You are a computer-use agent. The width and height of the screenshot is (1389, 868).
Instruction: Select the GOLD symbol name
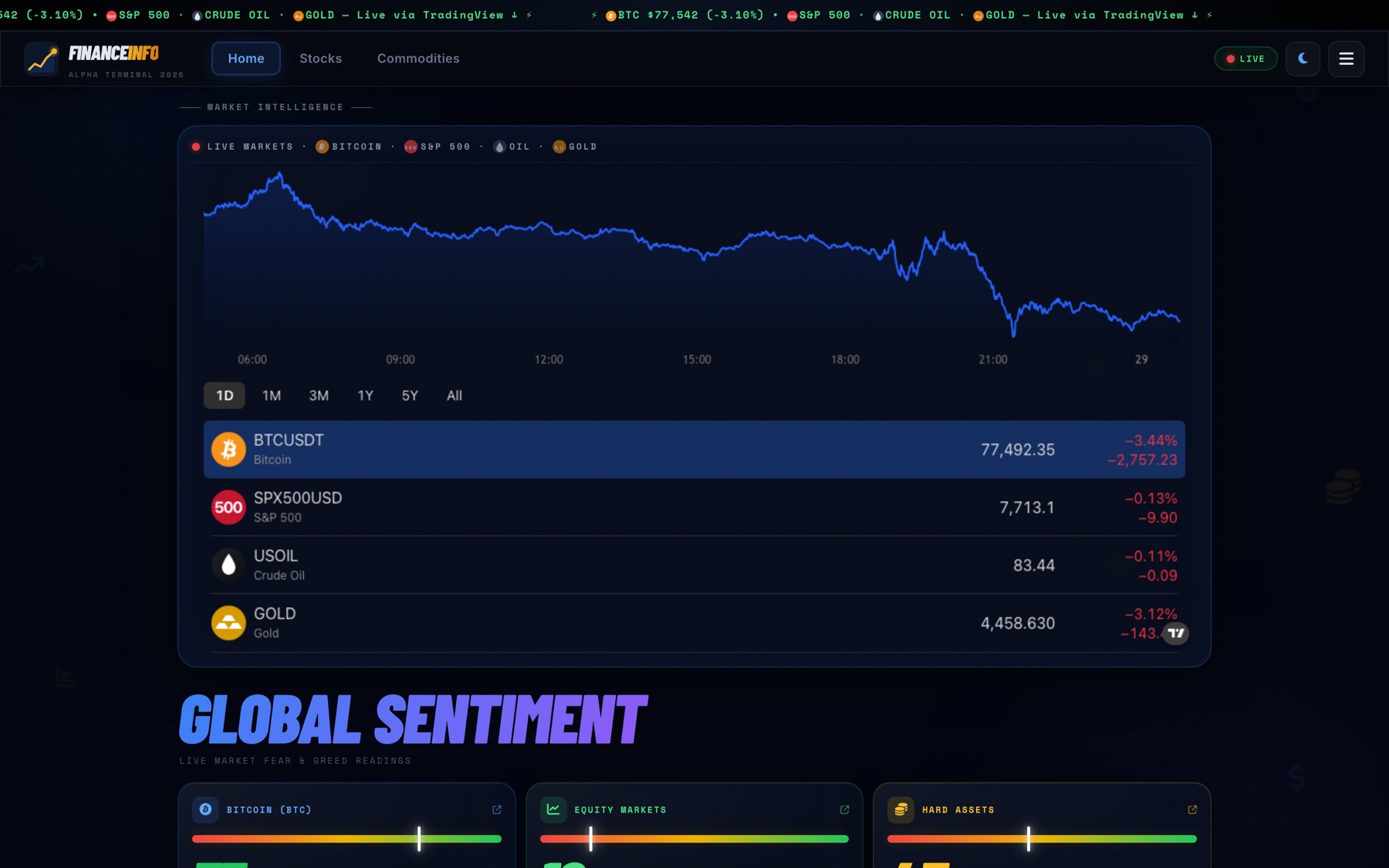click(x=275, y=613)
